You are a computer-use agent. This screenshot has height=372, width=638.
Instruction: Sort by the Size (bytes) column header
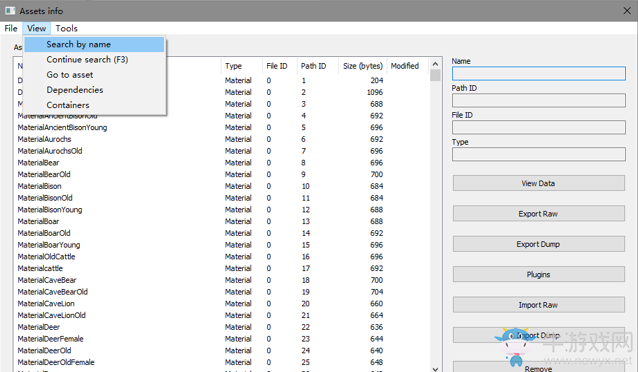363,66
